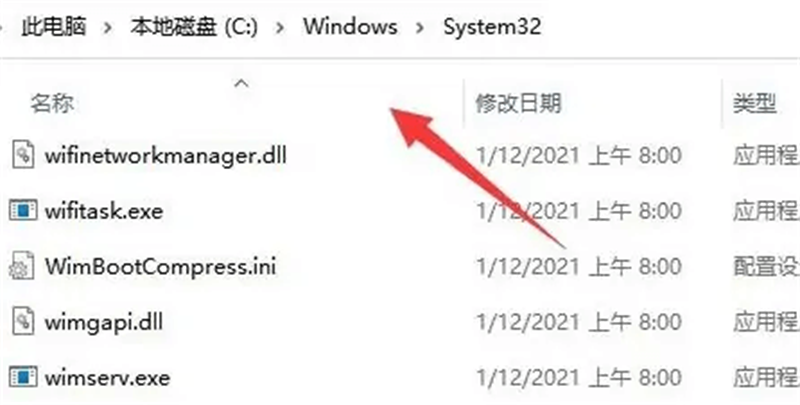
Task: Select the WimBootCompress.ini file name
Action: [x=160, y=266]
